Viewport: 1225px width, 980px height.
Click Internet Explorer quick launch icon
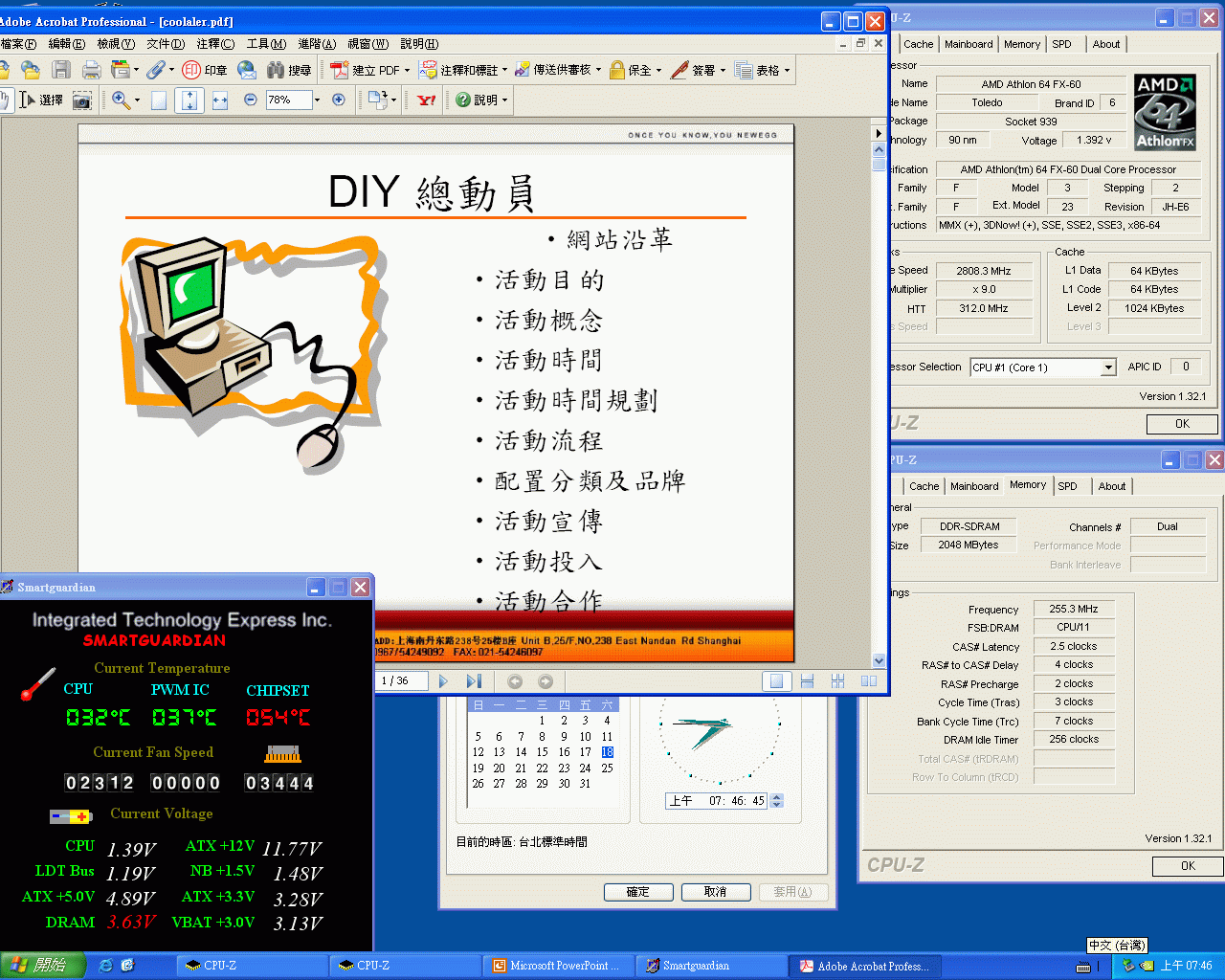point(105,966)
